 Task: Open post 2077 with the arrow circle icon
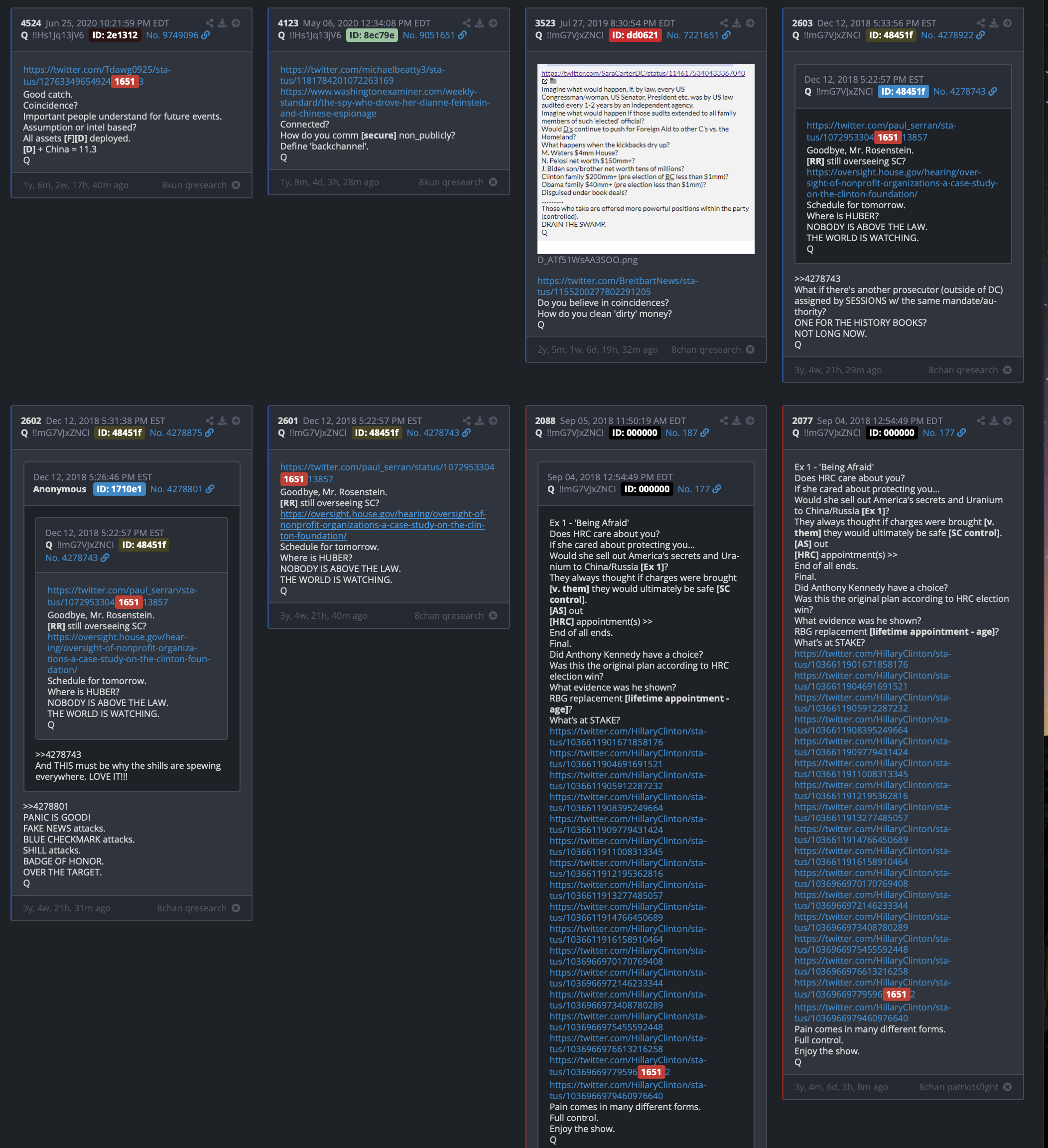click(1008, 421)
